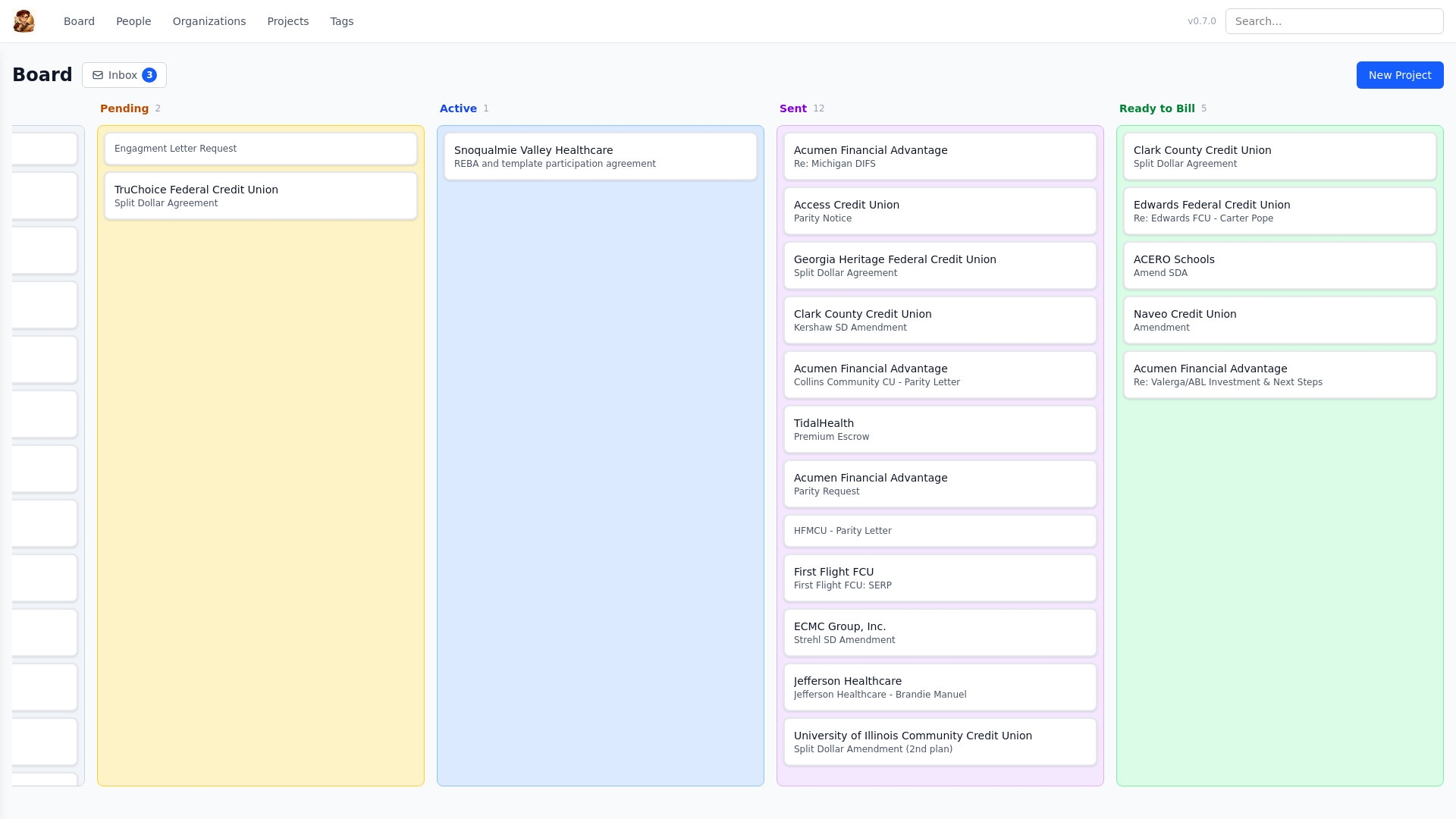Open University of Illinois Community Credit Union card
This screenshot has width=1456, height=819.
pyautogui.click(x=940, y=742)
